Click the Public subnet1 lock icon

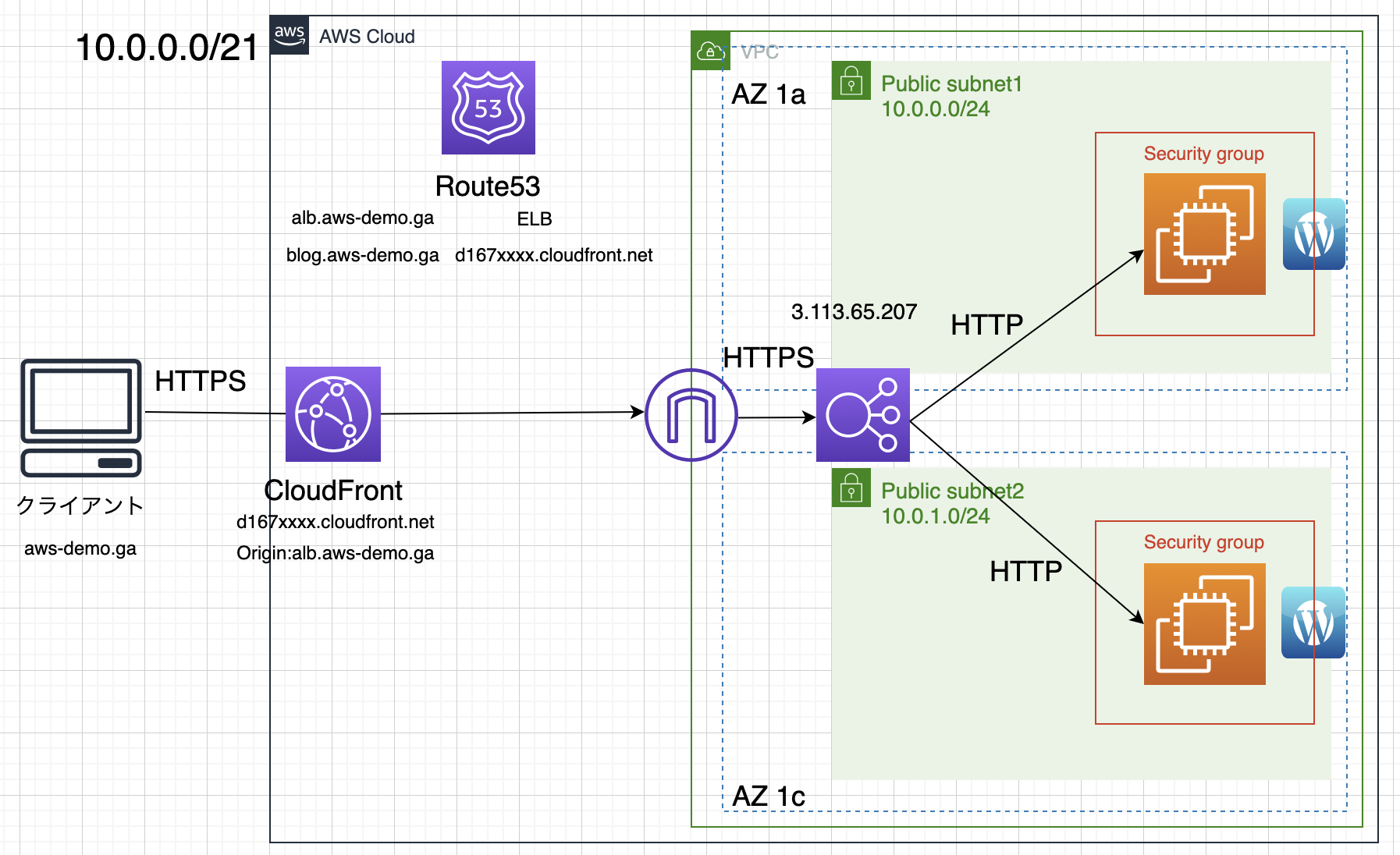851,80
